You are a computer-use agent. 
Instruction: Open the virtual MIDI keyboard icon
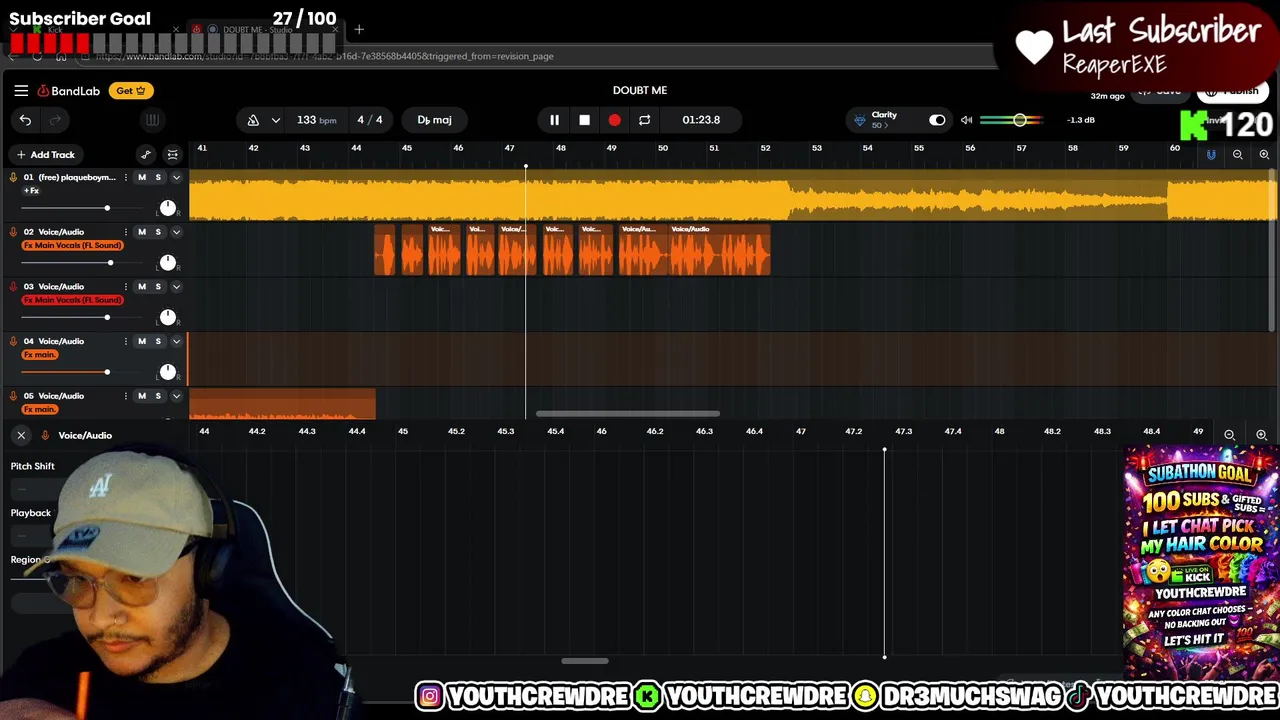(152, 120)
